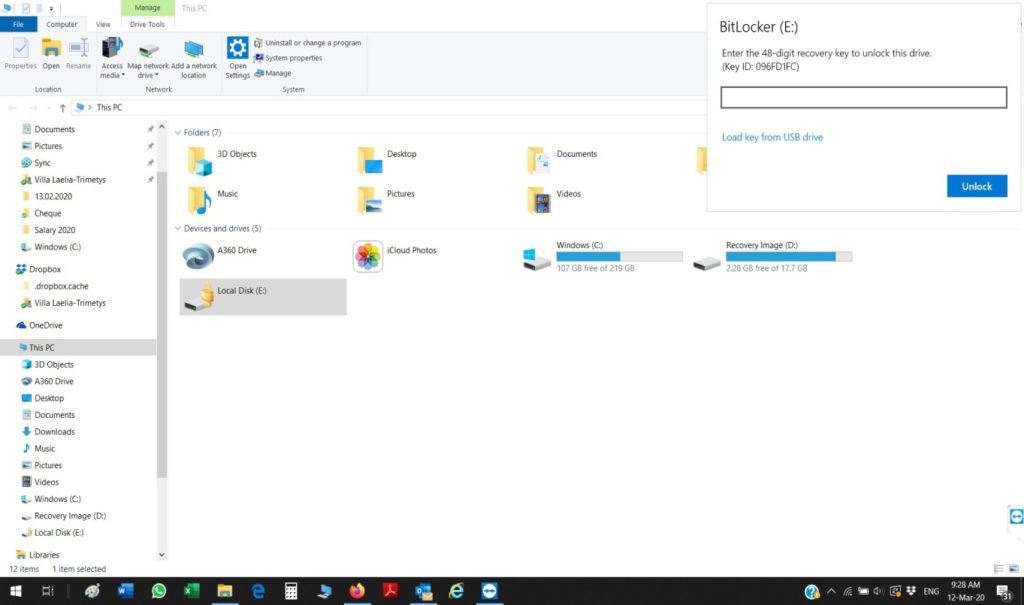
Task: Open the File menu tab
Action: point(18,24)
